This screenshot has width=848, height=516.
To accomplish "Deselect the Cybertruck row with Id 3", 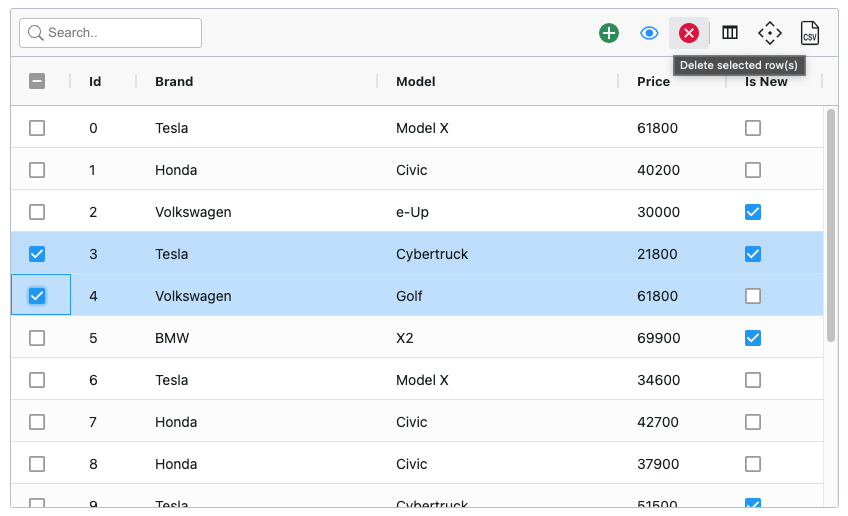I will [x=37, y=254].
